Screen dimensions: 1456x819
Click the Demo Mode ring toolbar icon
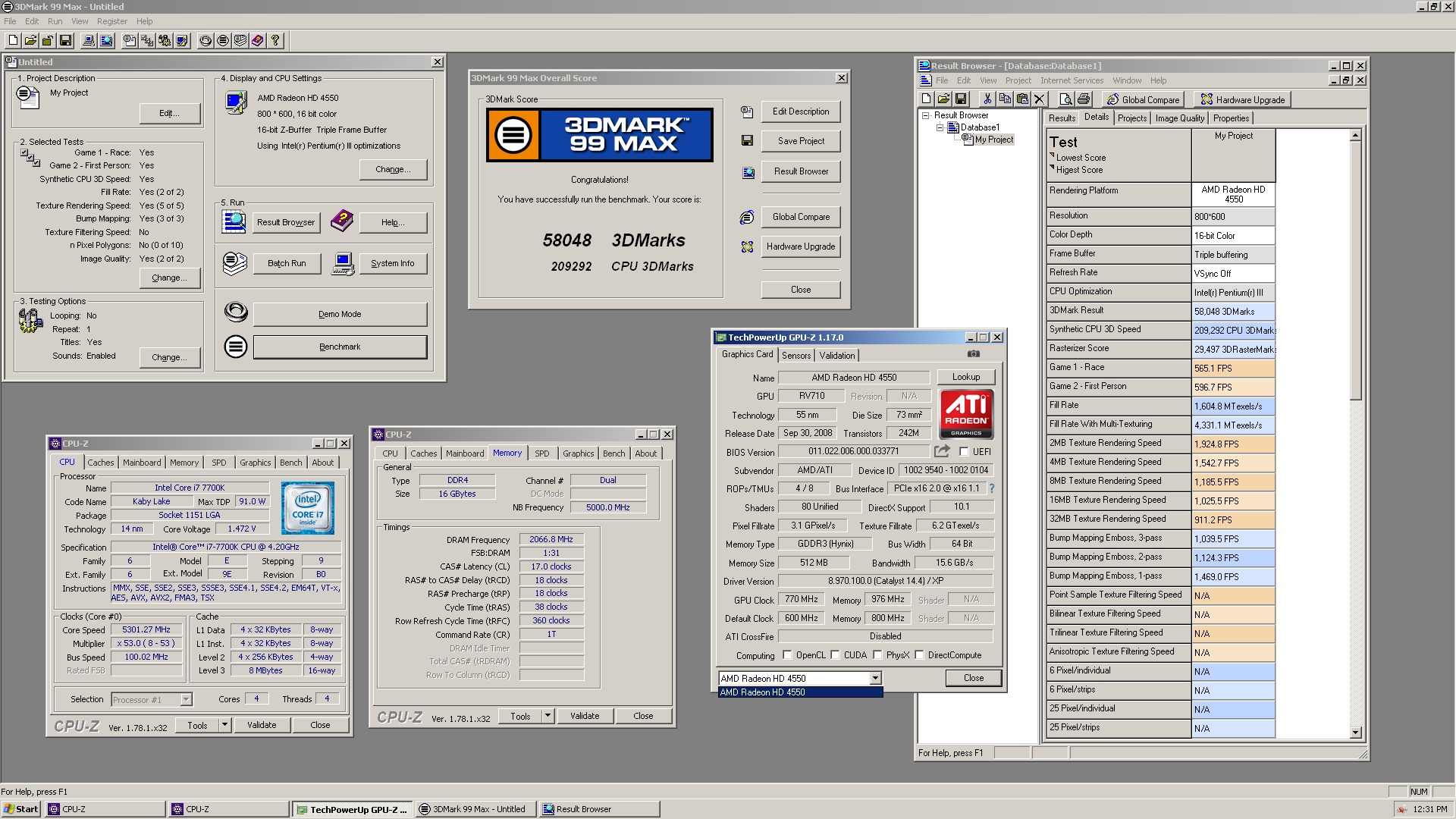point(206,41)
